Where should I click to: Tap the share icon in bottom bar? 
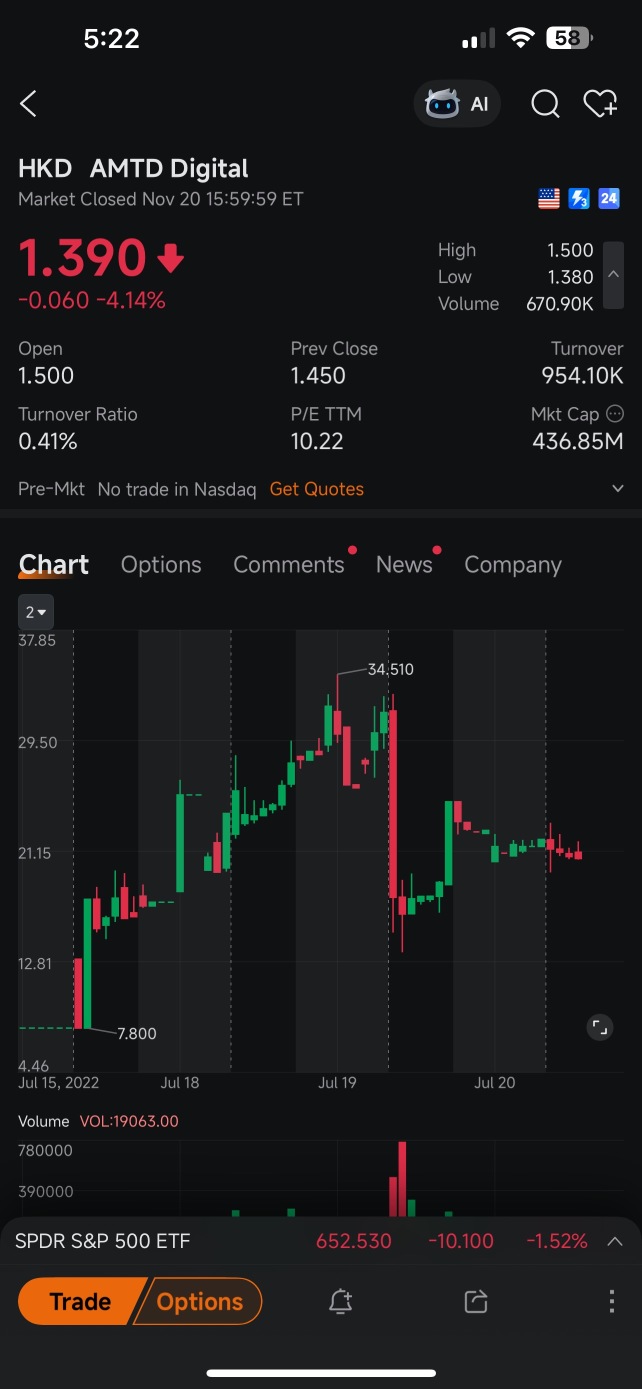click(476, 1301)
